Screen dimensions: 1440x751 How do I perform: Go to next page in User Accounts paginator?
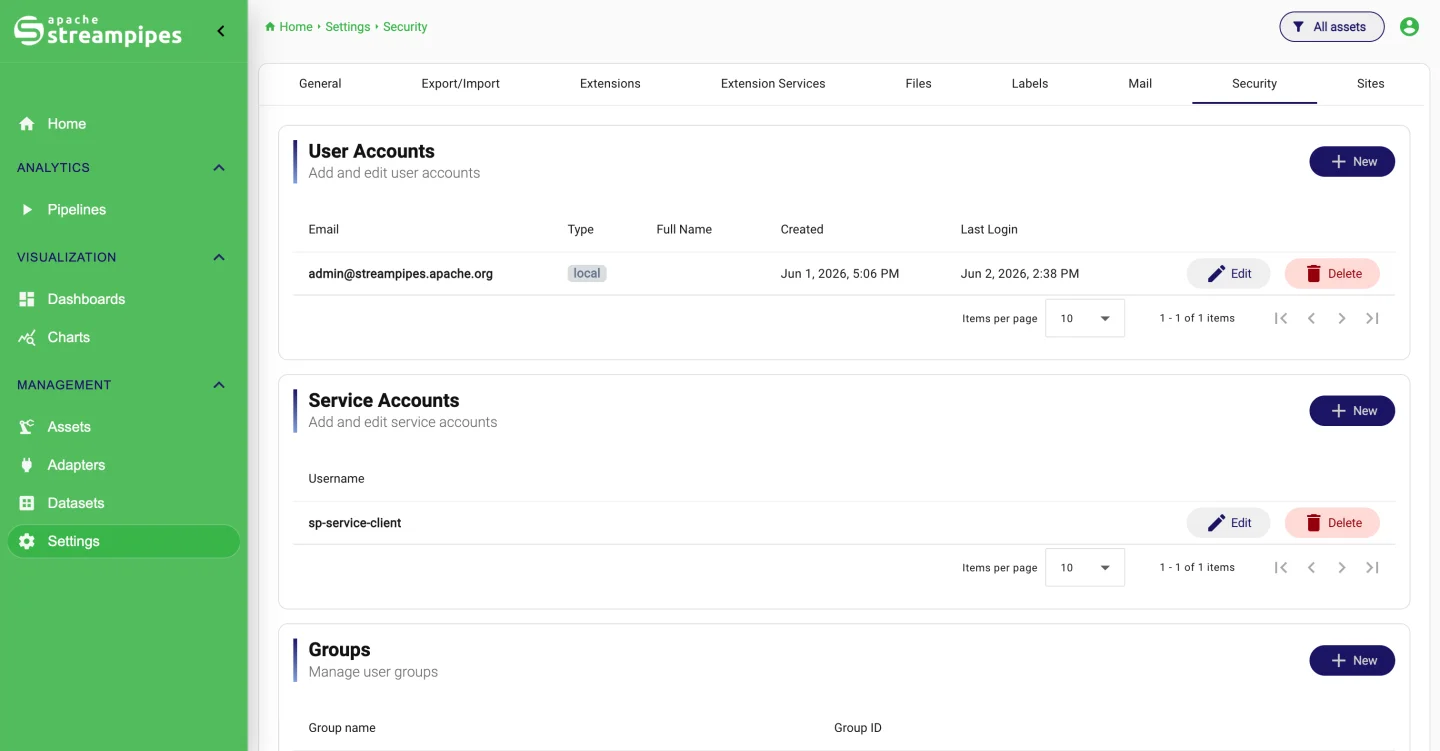pos(1342,318)
